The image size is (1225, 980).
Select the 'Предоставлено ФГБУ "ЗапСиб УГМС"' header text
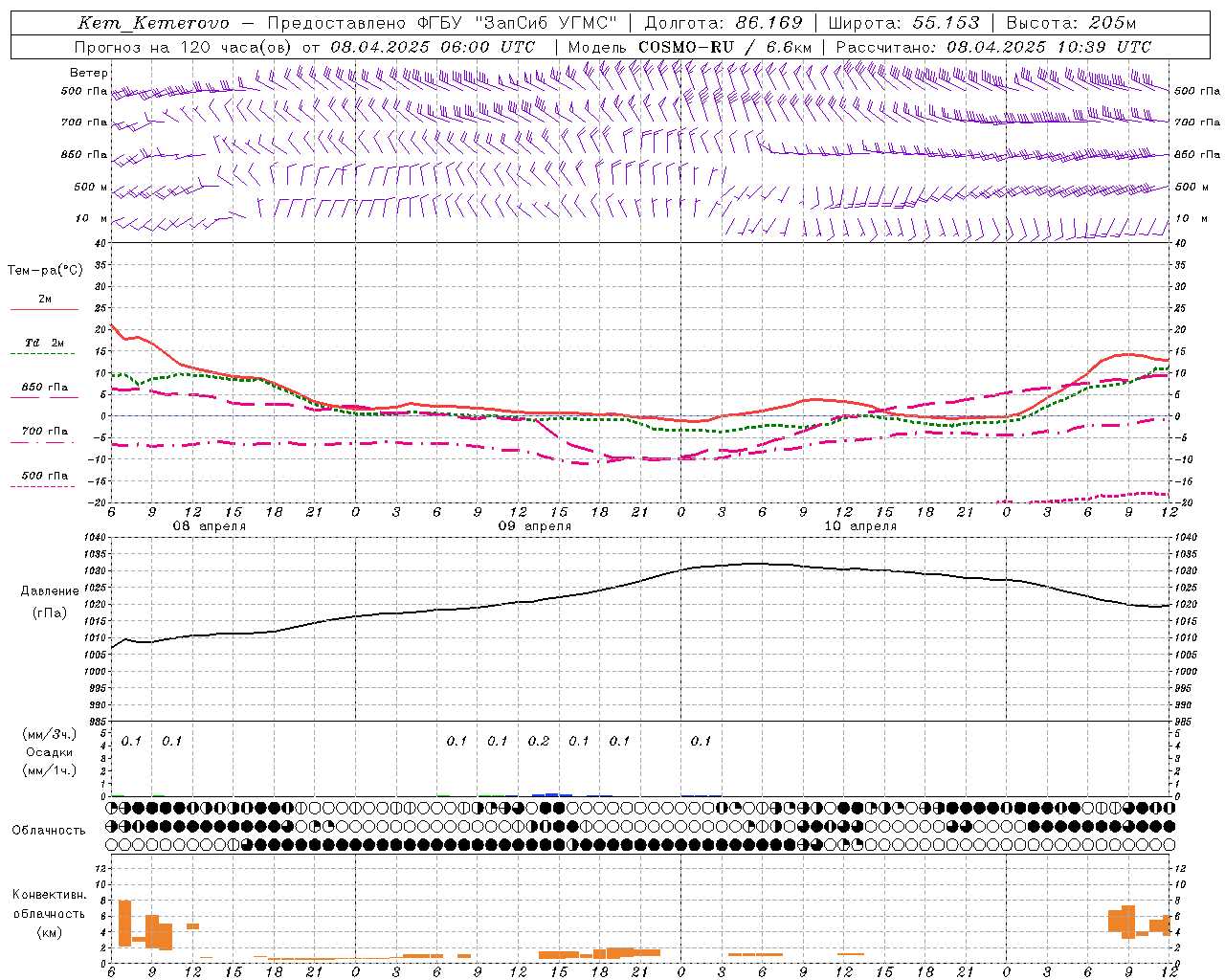pyautogui.click(x=442, y=23)
